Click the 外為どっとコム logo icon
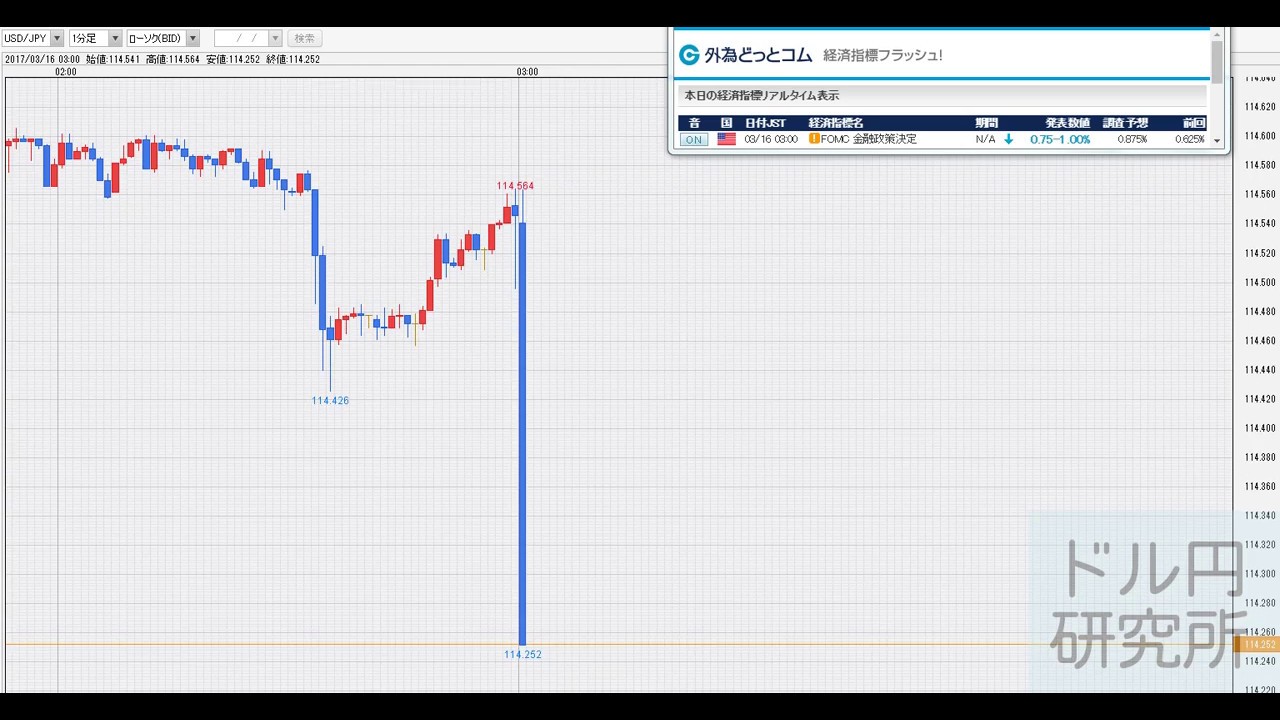Viewport: 1280px width, 720px height. [x=689, y=55]
